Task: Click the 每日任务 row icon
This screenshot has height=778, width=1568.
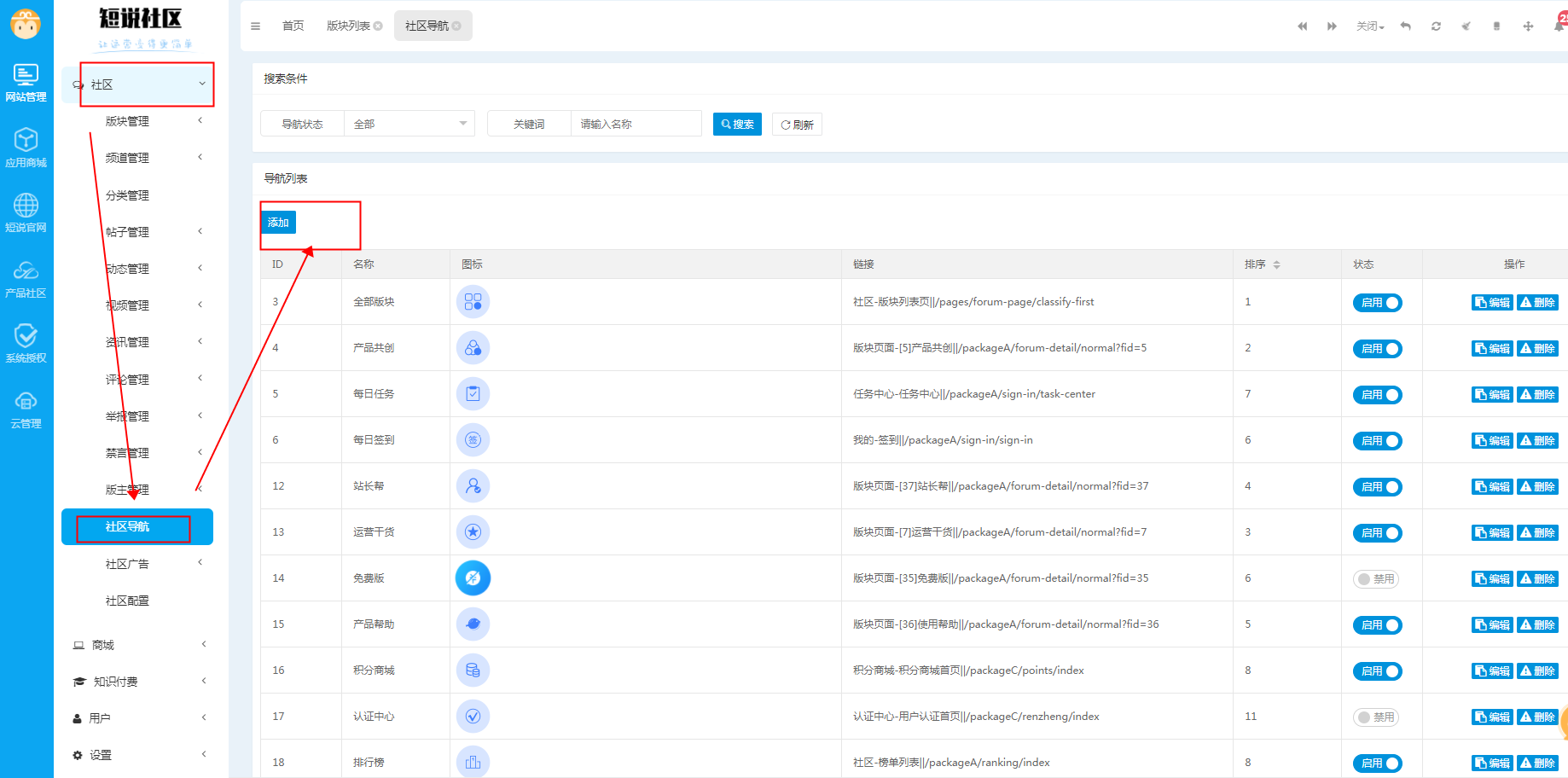Action: click(473, 394)
